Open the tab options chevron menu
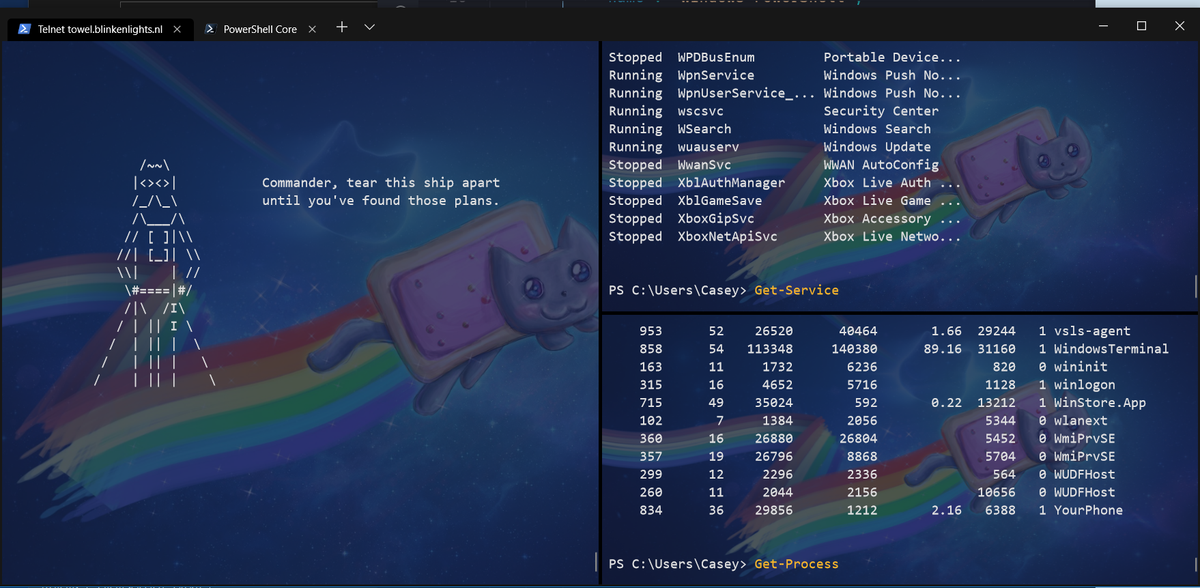1200x588 pixels. (369, 28)
